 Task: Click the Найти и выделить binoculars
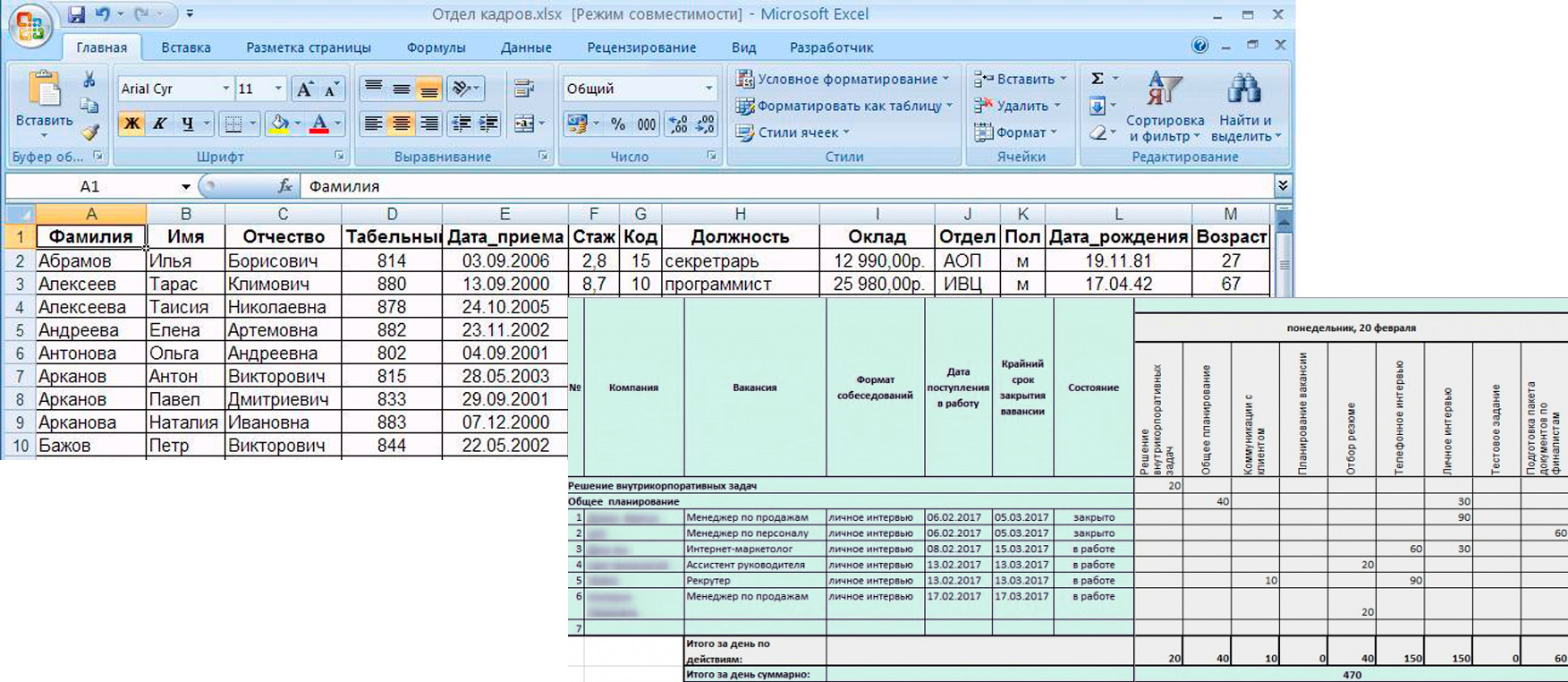(x=1244, y=107)
